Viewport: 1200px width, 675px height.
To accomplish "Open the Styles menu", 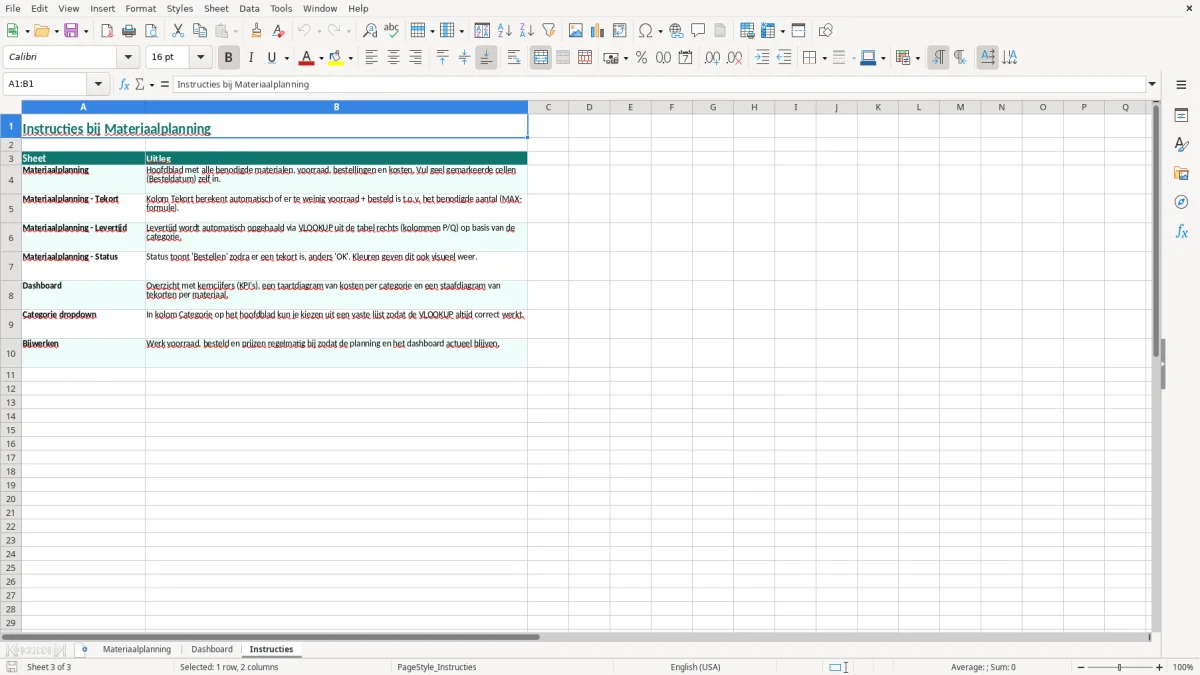I will tap(180, 8).
